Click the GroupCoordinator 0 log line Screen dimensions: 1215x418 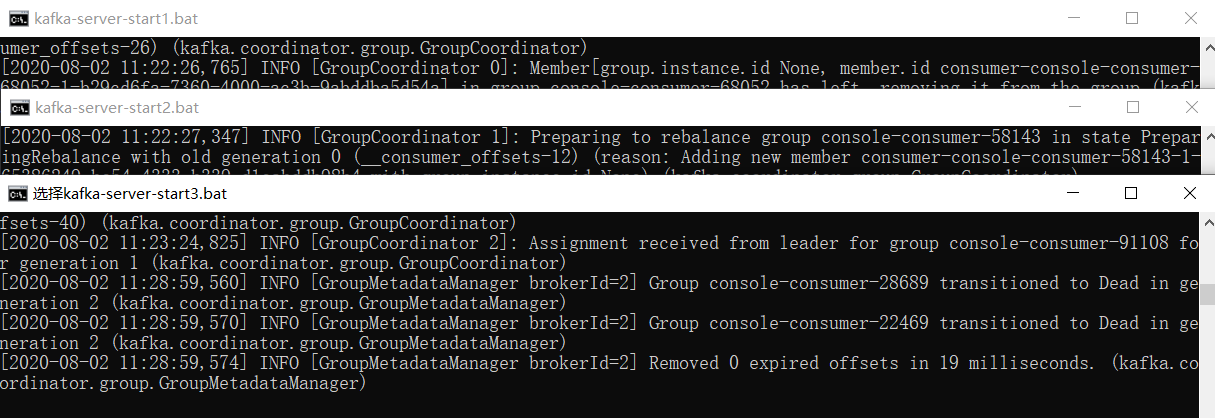click(x=600, y=68)
